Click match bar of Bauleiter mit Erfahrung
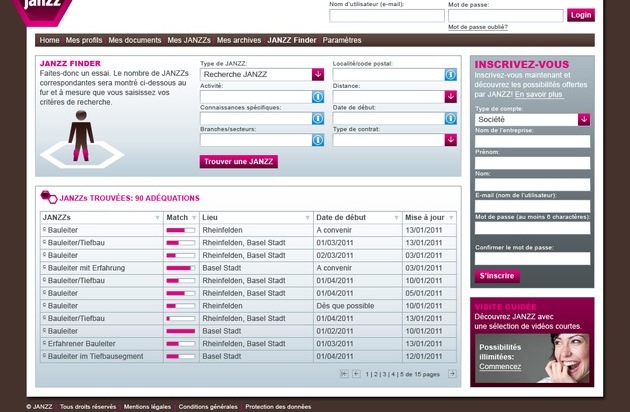 (x=180, y=268)
